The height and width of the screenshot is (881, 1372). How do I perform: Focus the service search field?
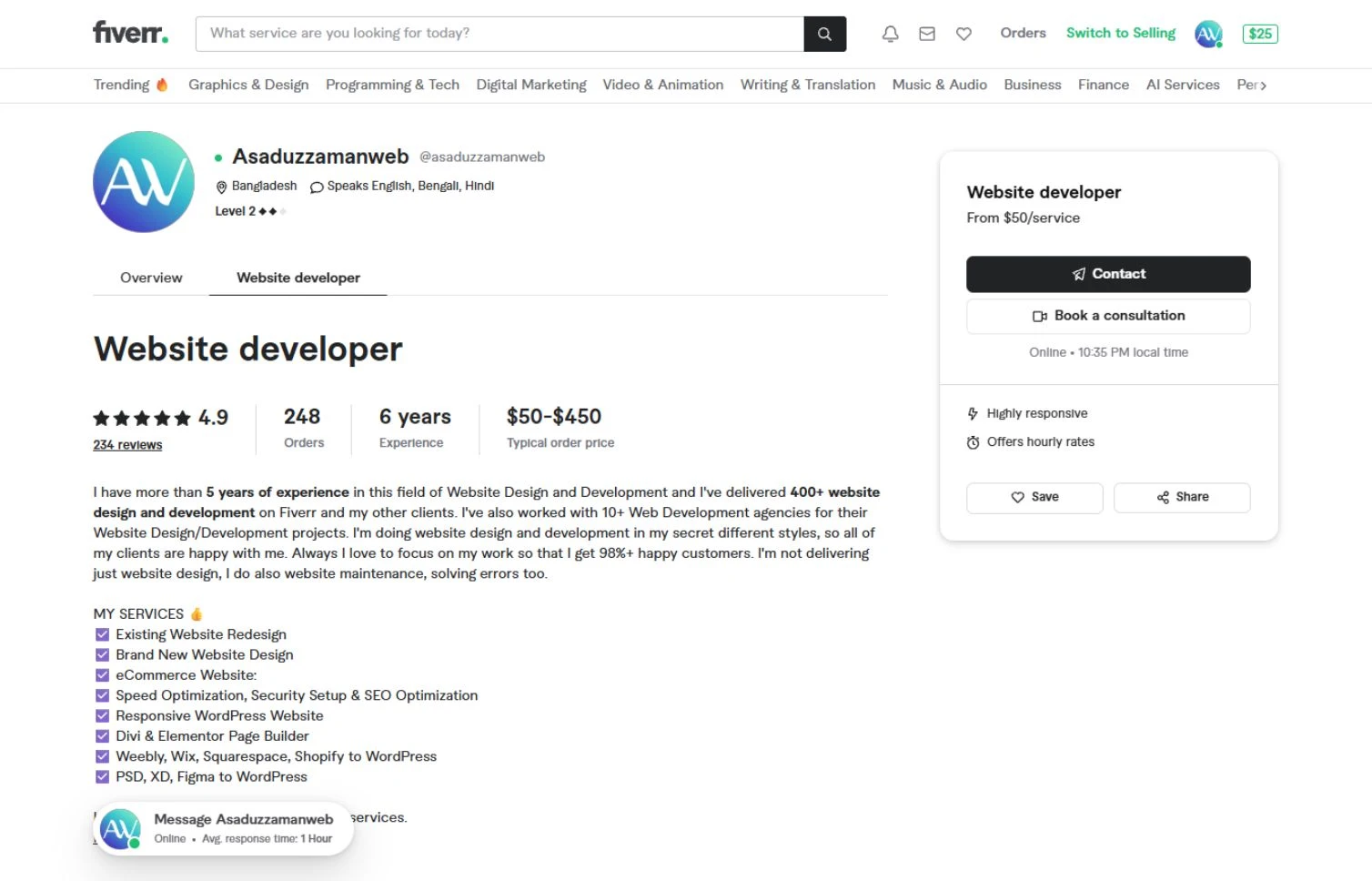point(499,34)
